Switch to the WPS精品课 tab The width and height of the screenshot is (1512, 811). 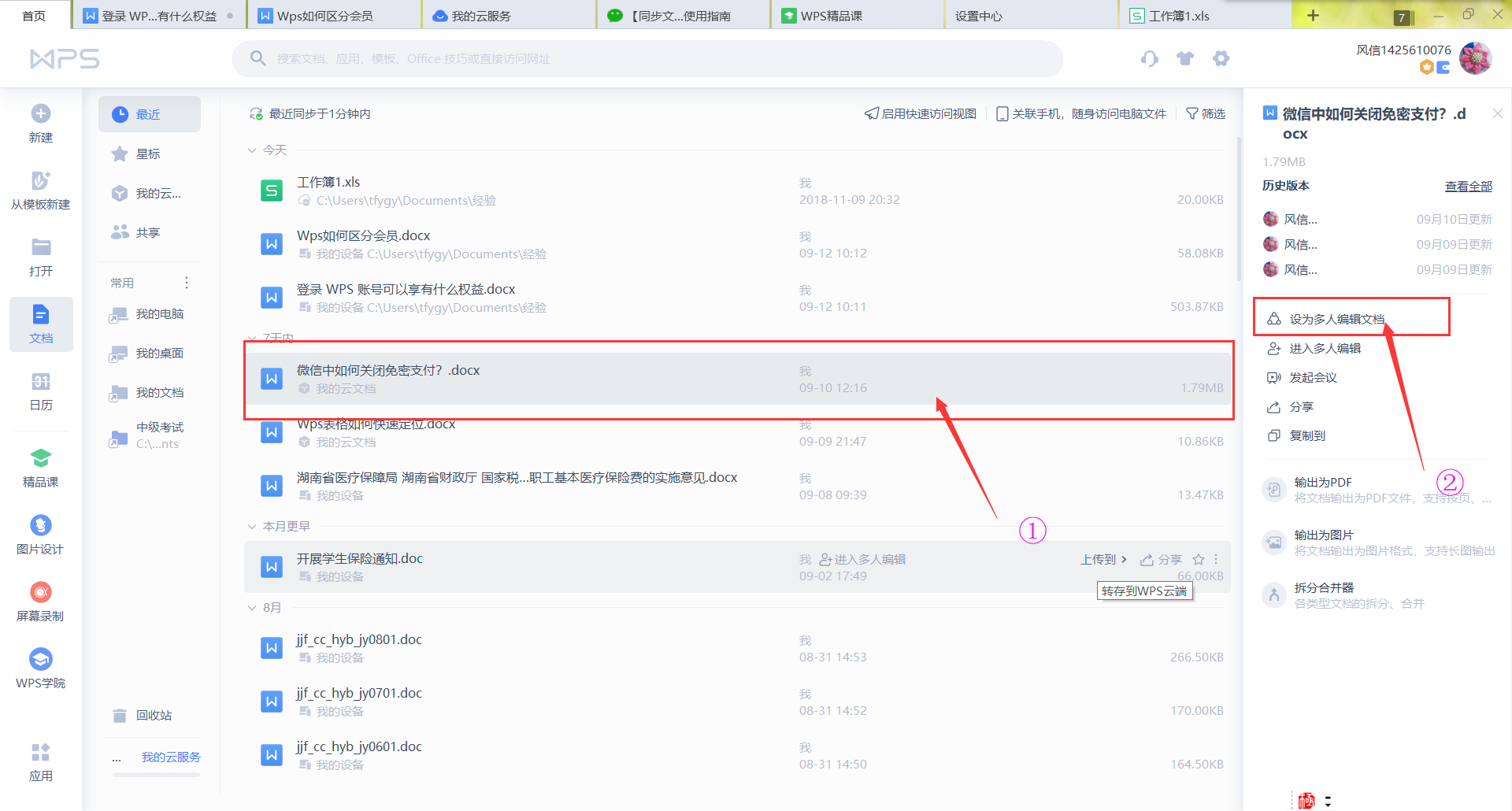858,16
